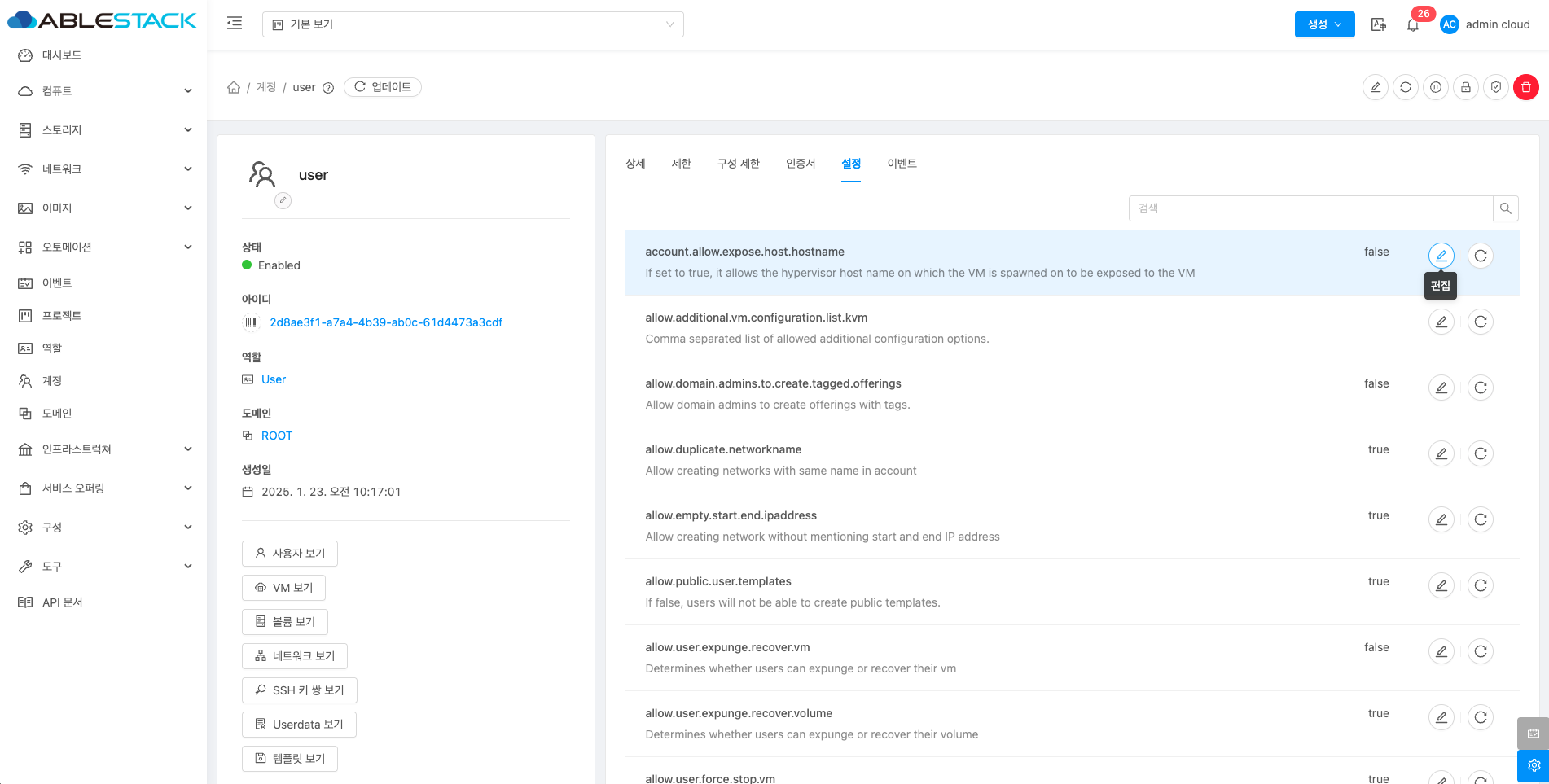This screenshot has width=1549, height=784.
Task: Open the 생성 create dropdown button
Action: click(x=1324, y=24)
